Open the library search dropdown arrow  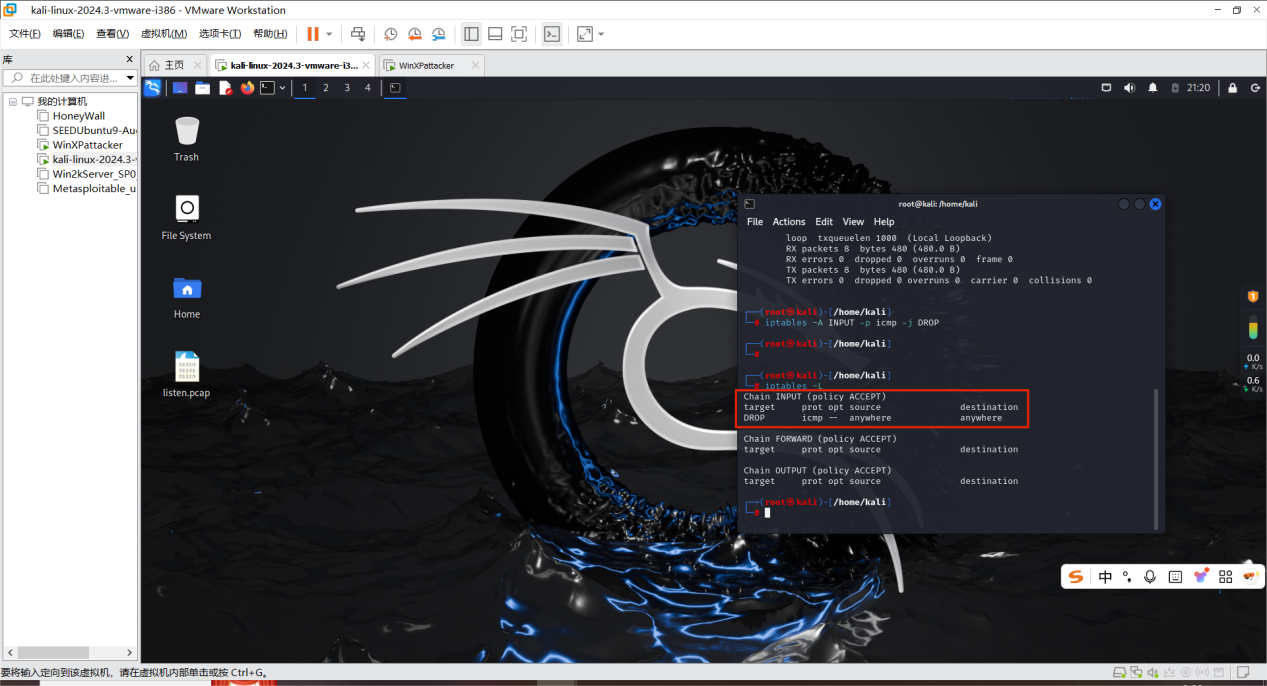[130, 78]
